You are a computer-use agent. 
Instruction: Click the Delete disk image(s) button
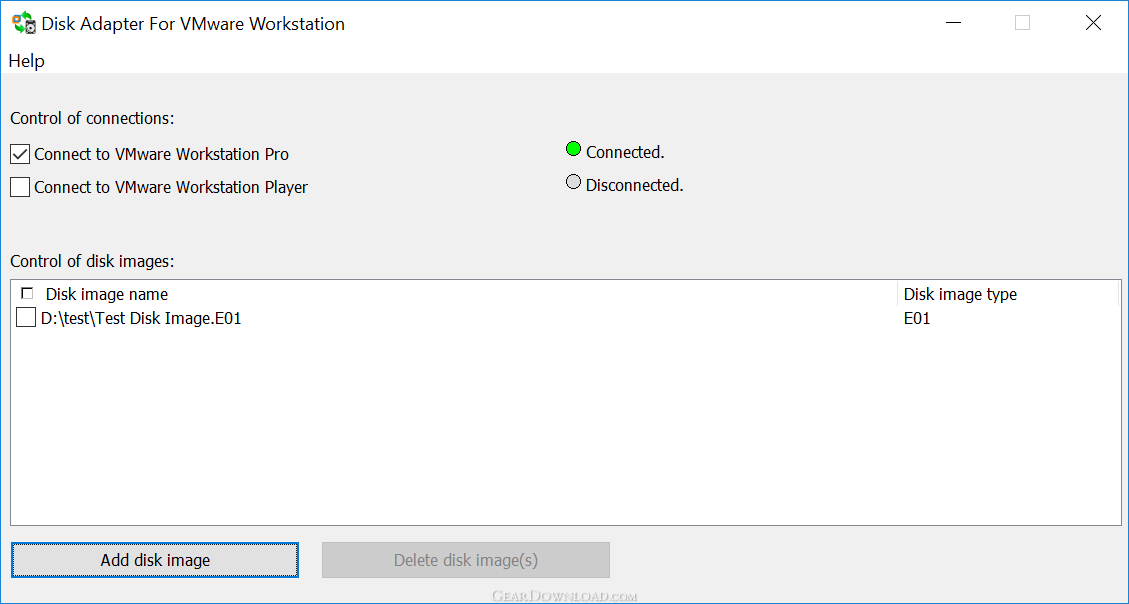click(466, 560)
